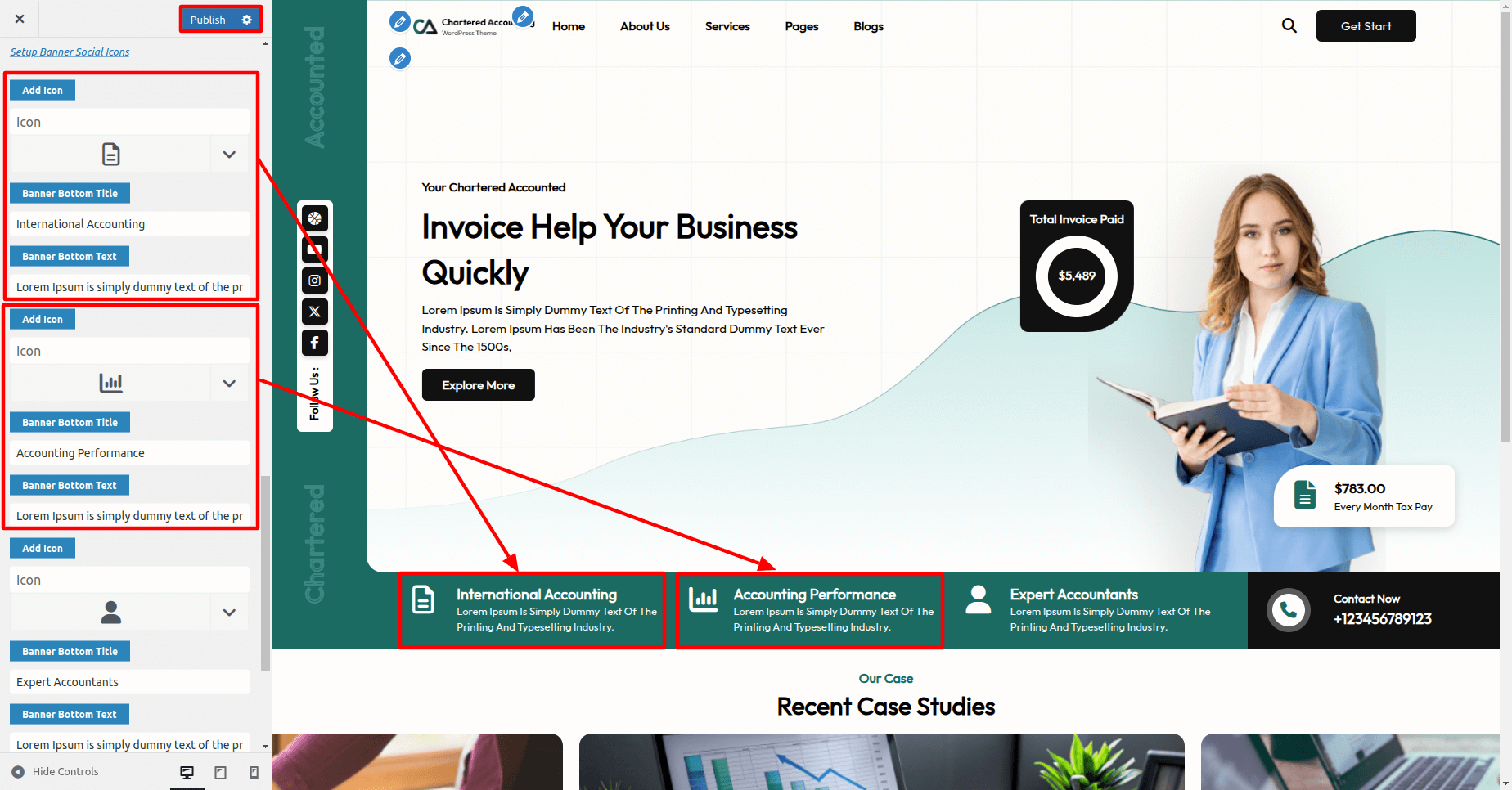The image size is (1512, 790).
Task: Expand the document icon dropdown
Action: (x=229, y=155)
